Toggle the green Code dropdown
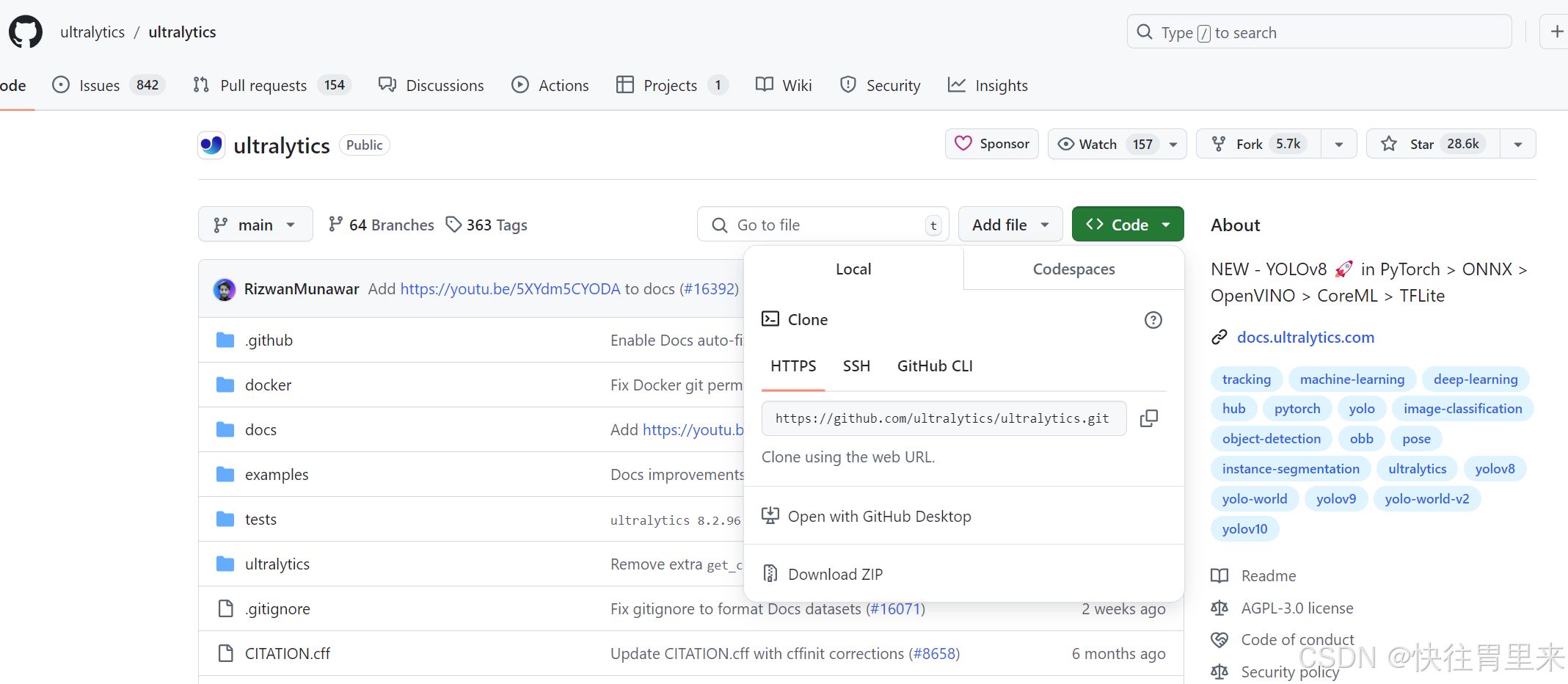The image size is (1568, 684). pyautogui.click(x=1128, y=225)
